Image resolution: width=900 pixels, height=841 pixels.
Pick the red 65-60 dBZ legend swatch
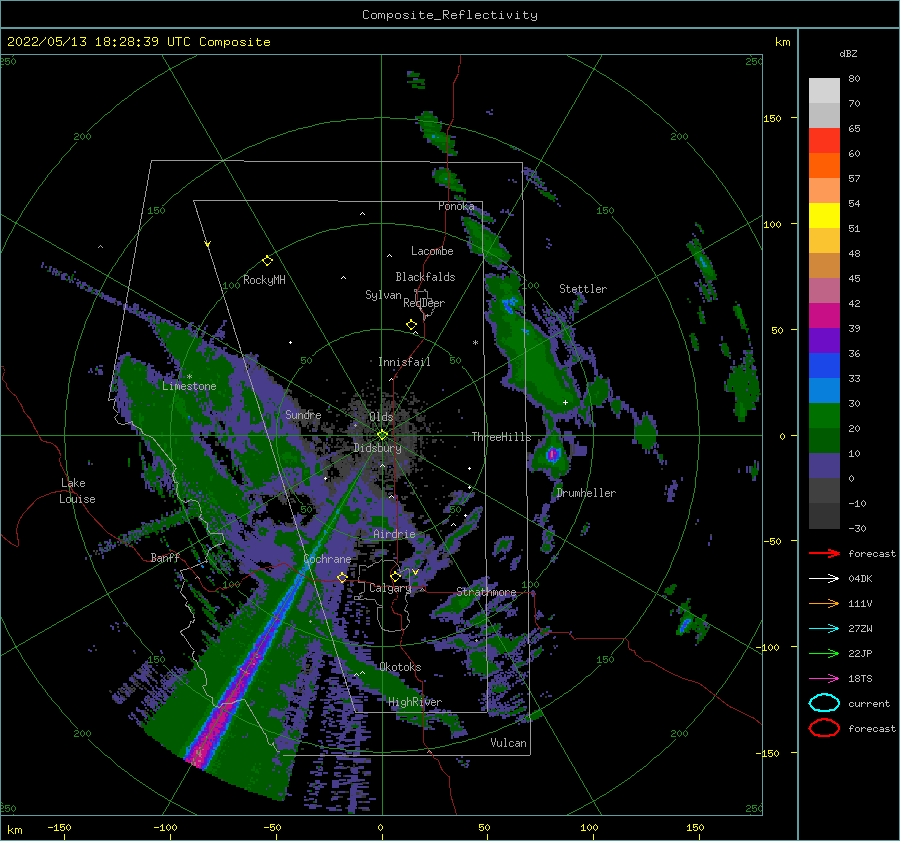coord(824,140)
